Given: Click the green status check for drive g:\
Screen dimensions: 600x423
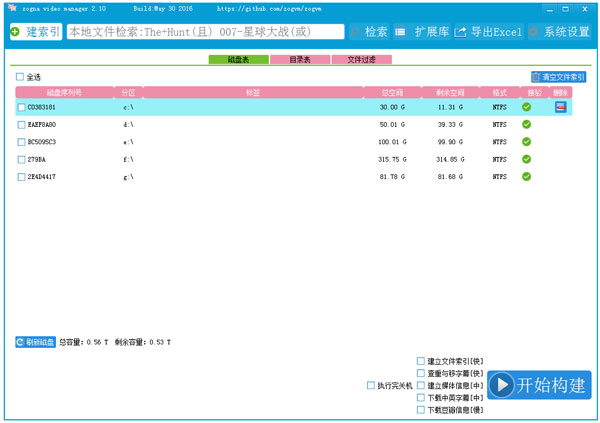Looking at the screenshot, I should [x=526, y=177].
